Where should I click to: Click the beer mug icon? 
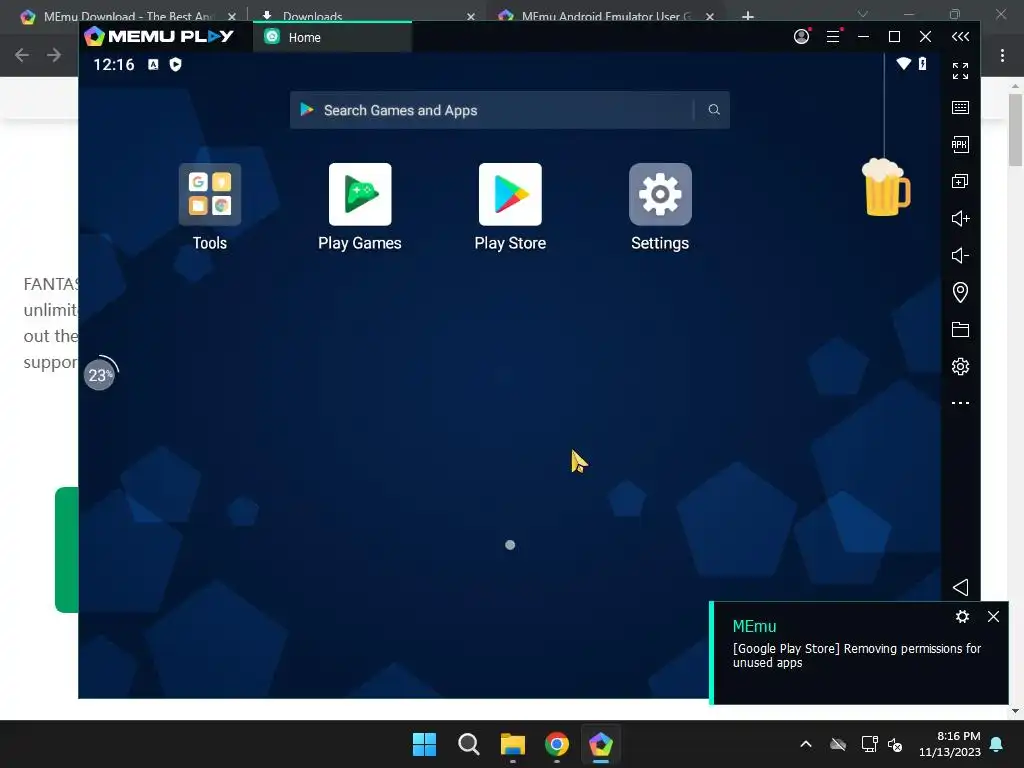tap(886, 187)
